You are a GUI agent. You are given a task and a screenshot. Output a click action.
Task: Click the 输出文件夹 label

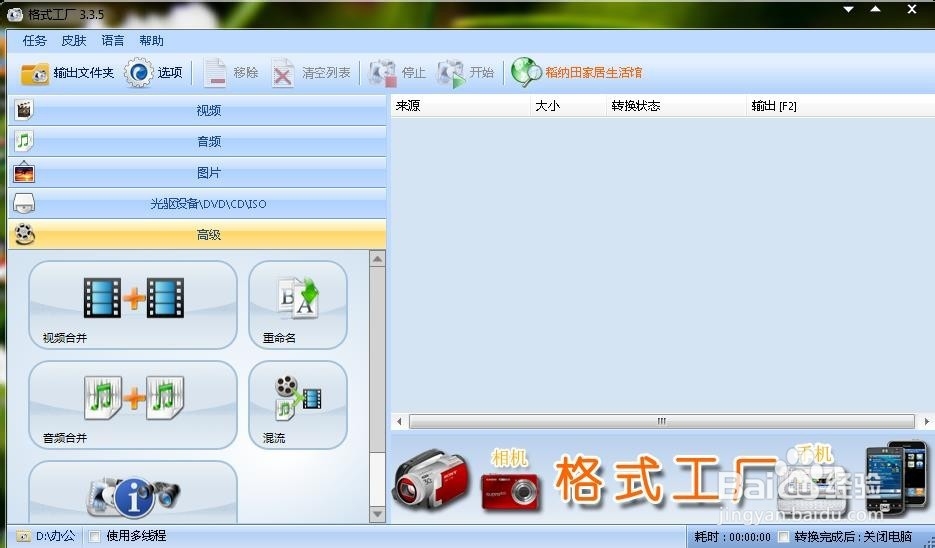pyautogui.click(x=83, y=73)
